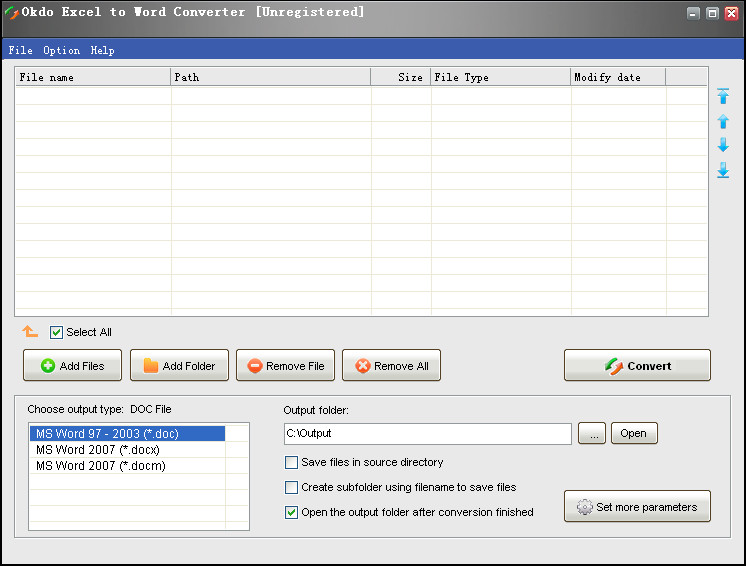Viewport: 746px width, 566px height.
Task: Maximize the converter window
Action: click(x=712, y=13)
